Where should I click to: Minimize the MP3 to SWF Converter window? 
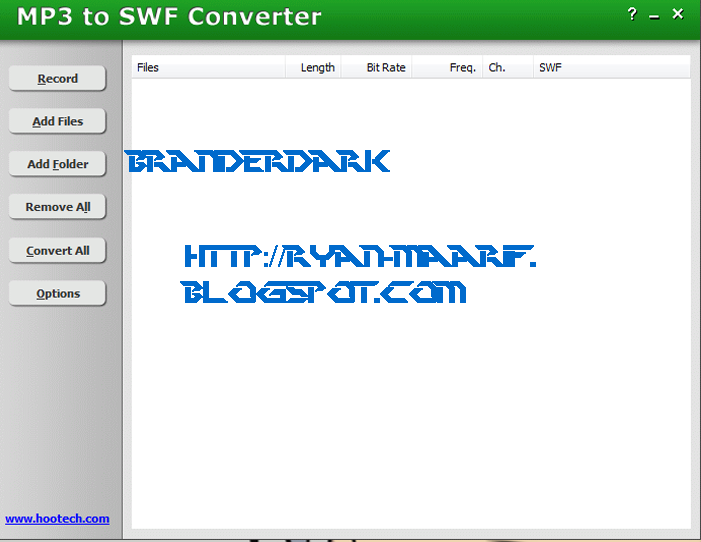[x=654, y=16]
